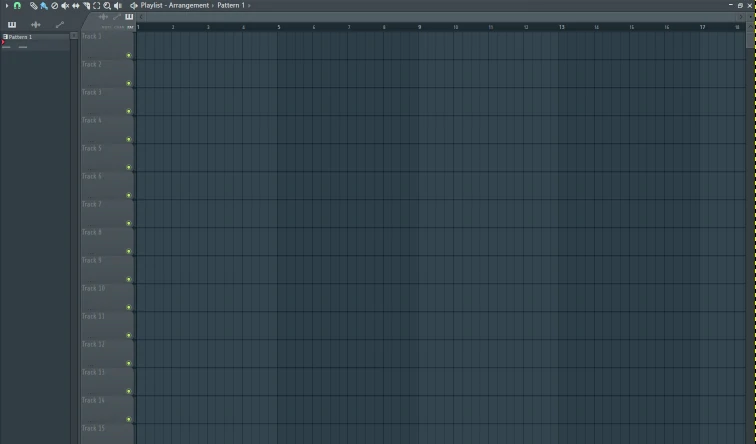The height and width of the screenshot is (444, 756).
Task: Show pattern clips using piano icon
Action: (x=12, y=24)
